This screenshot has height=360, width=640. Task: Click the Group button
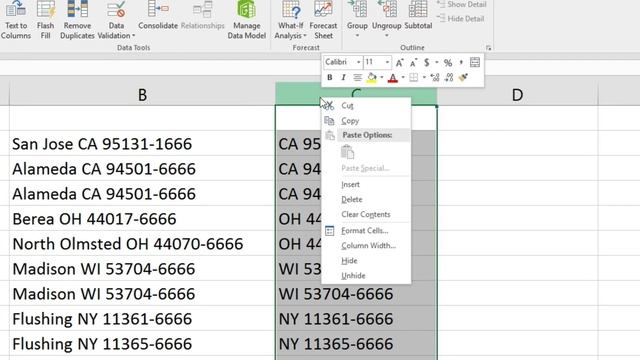click(357, 20)
